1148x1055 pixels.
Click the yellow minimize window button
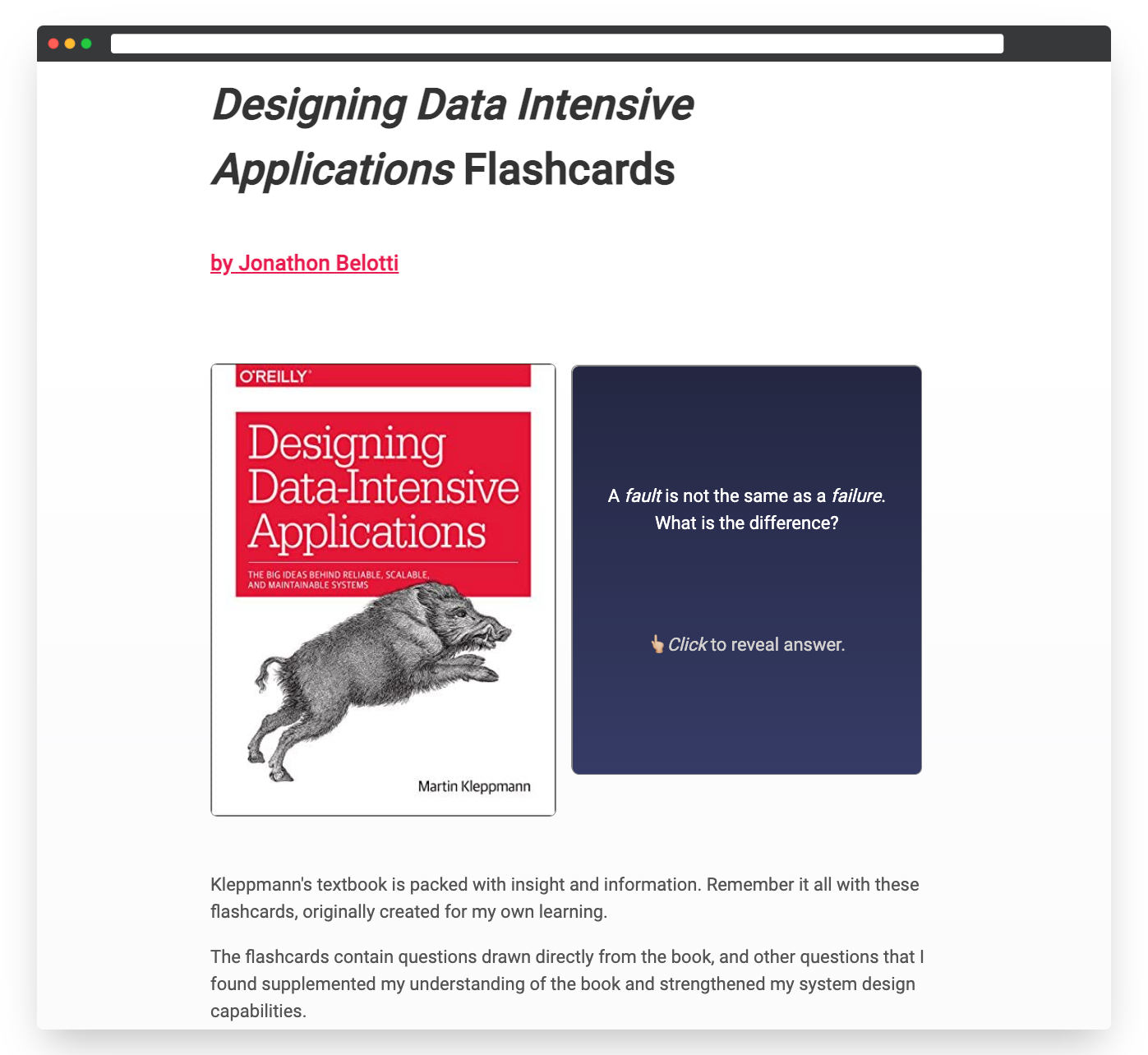(70, 44)
